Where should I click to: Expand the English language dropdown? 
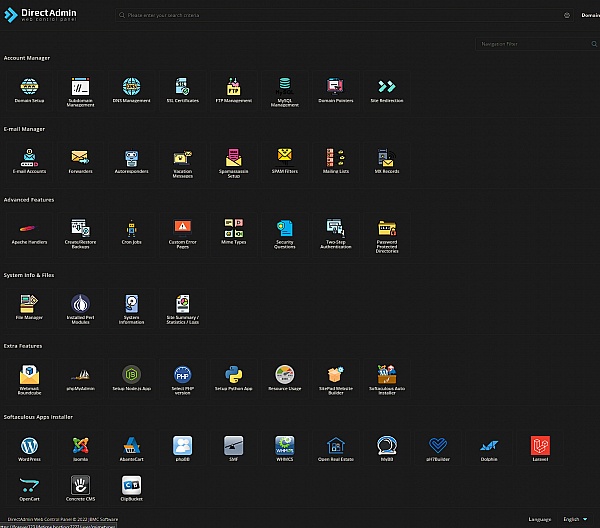tap(575, 519)
